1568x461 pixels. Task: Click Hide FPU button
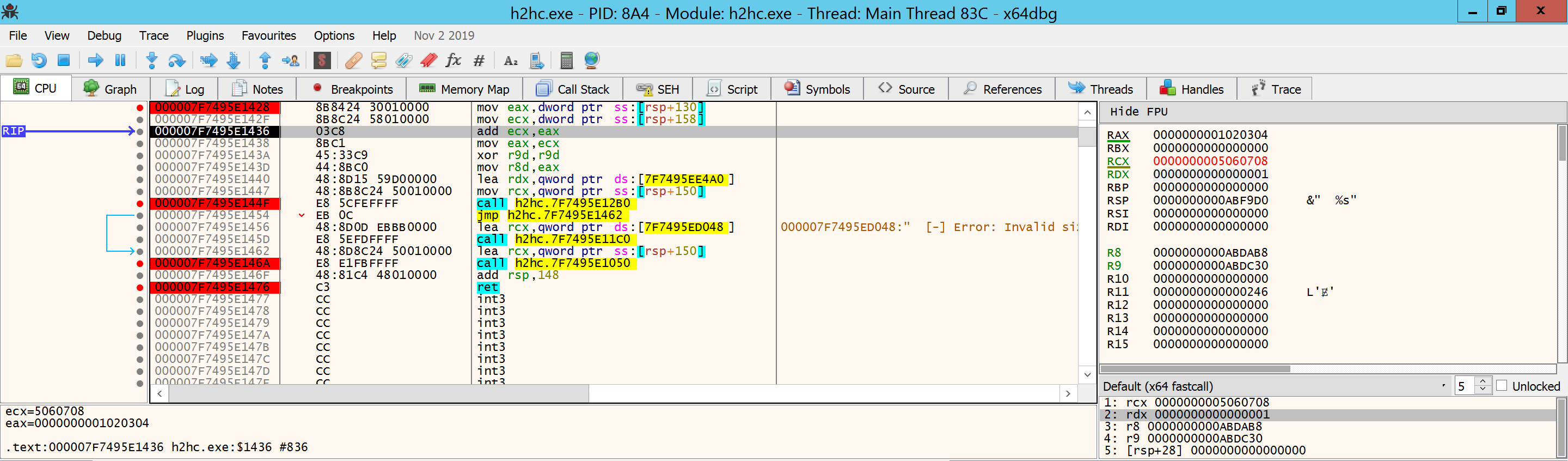click(x=1138, y=112)
